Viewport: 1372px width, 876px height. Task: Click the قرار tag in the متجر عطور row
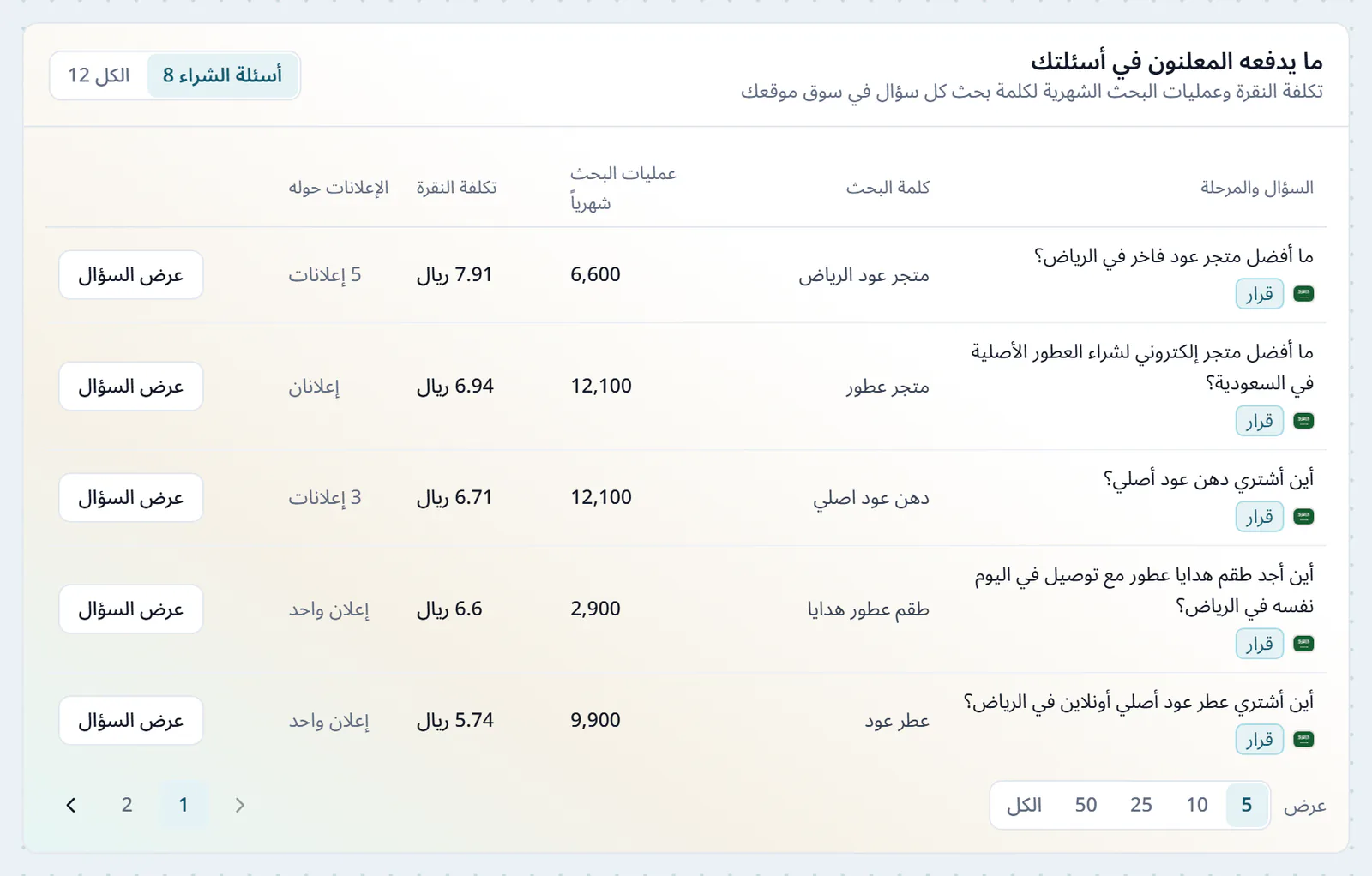(x=1260, y=421)
